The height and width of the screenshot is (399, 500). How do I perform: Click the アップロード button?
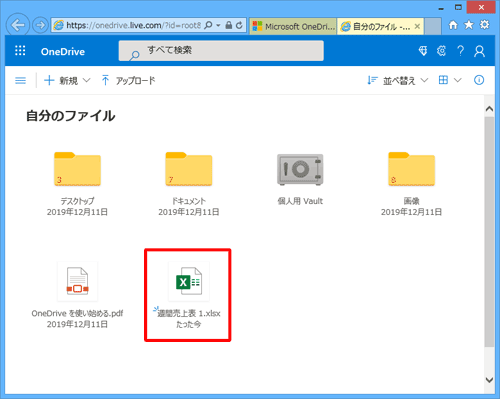[128, 80]
